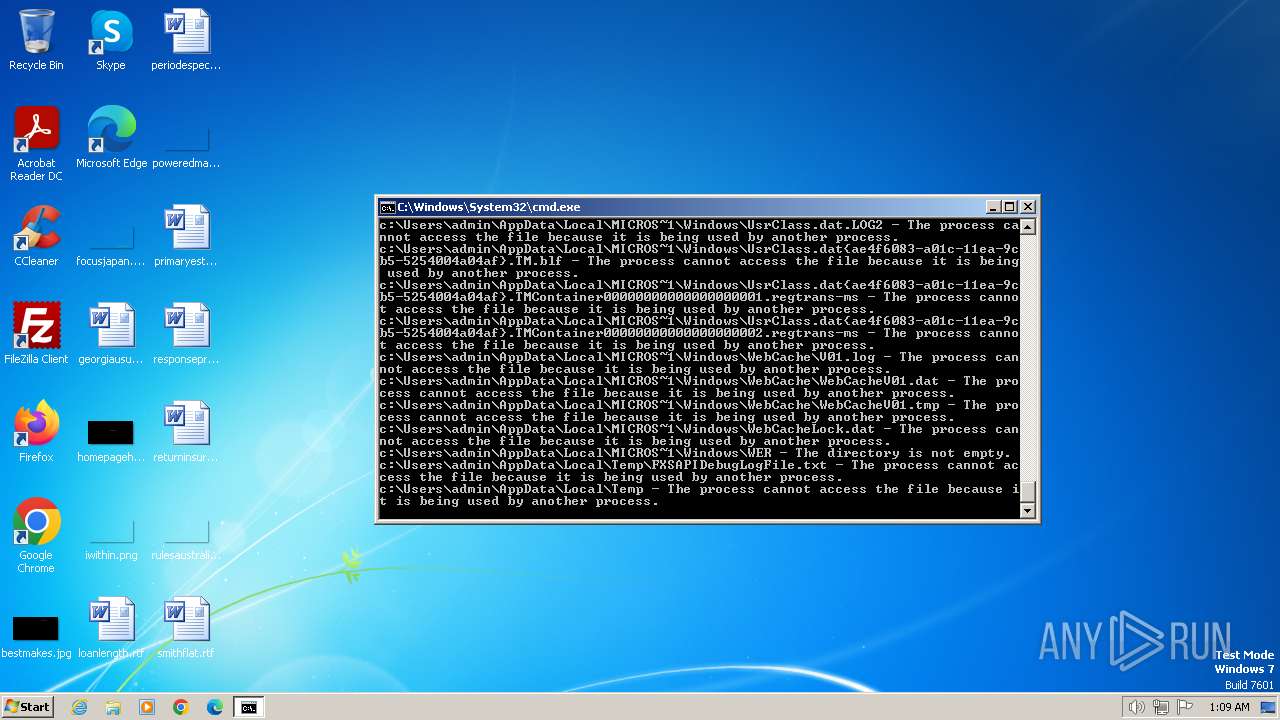Click the FXSAPIDebugLogFile.txt output line
The width and height of the screenshot is (1280, 720).
(698, 471)
